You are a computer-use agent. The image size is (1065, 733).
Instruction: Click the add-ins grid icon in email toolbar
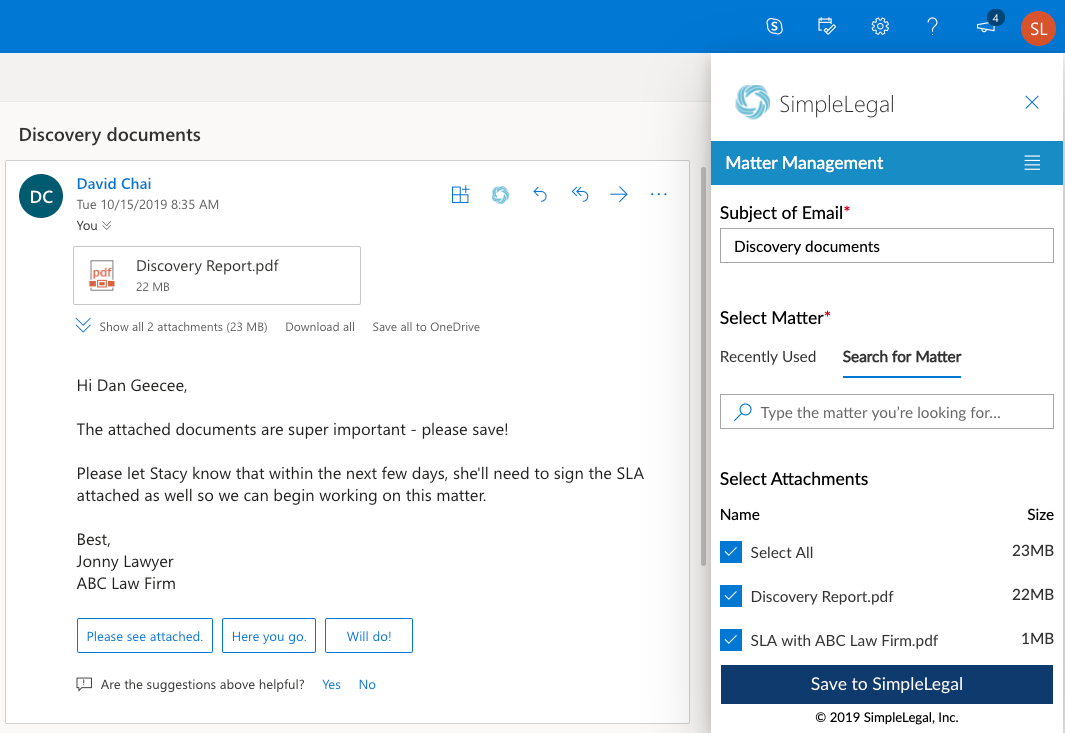click(x=461, y=195)
